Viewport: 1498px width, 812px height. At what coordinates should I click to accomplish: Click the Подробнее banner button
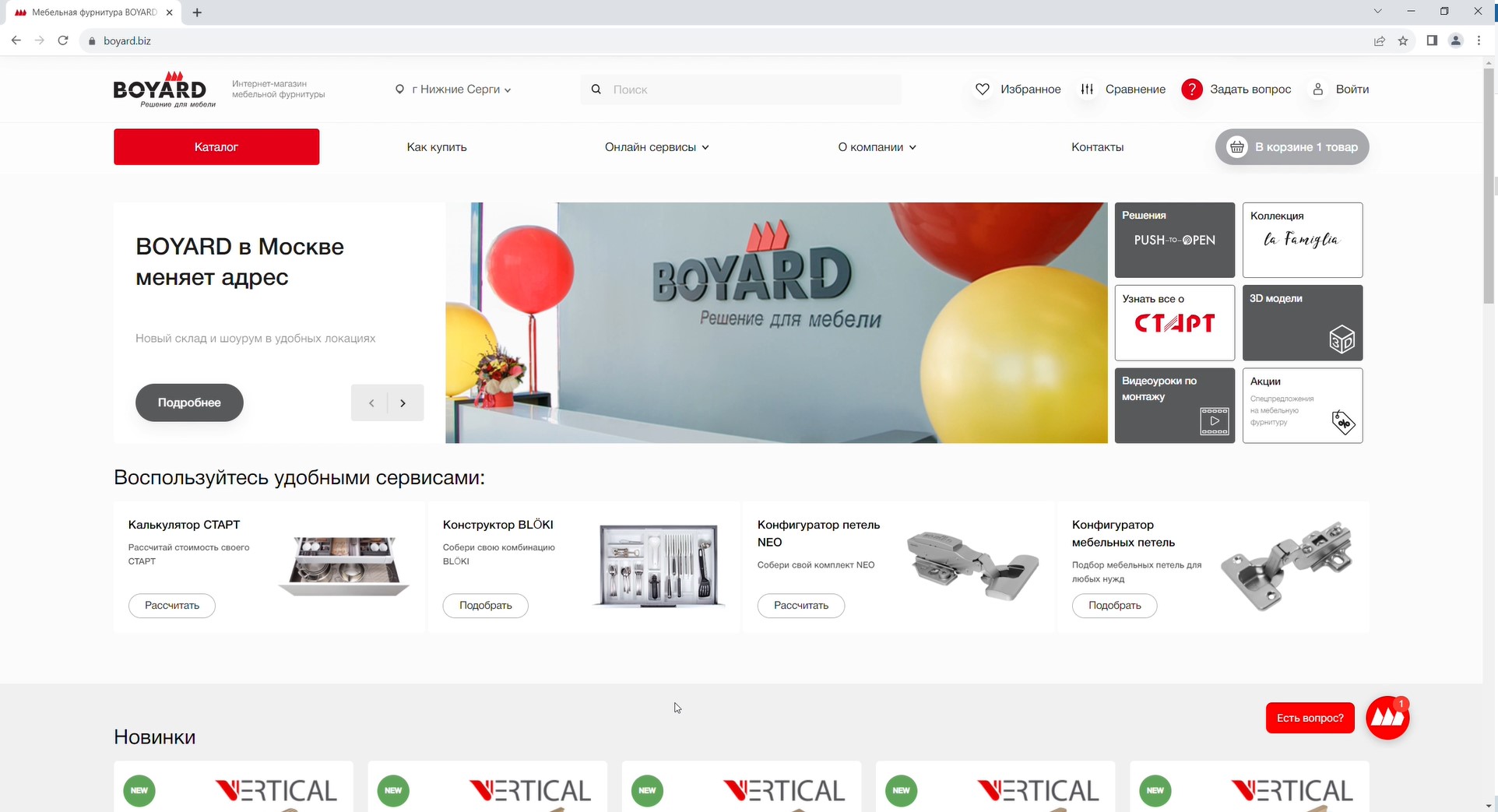[x=189, y=402]
